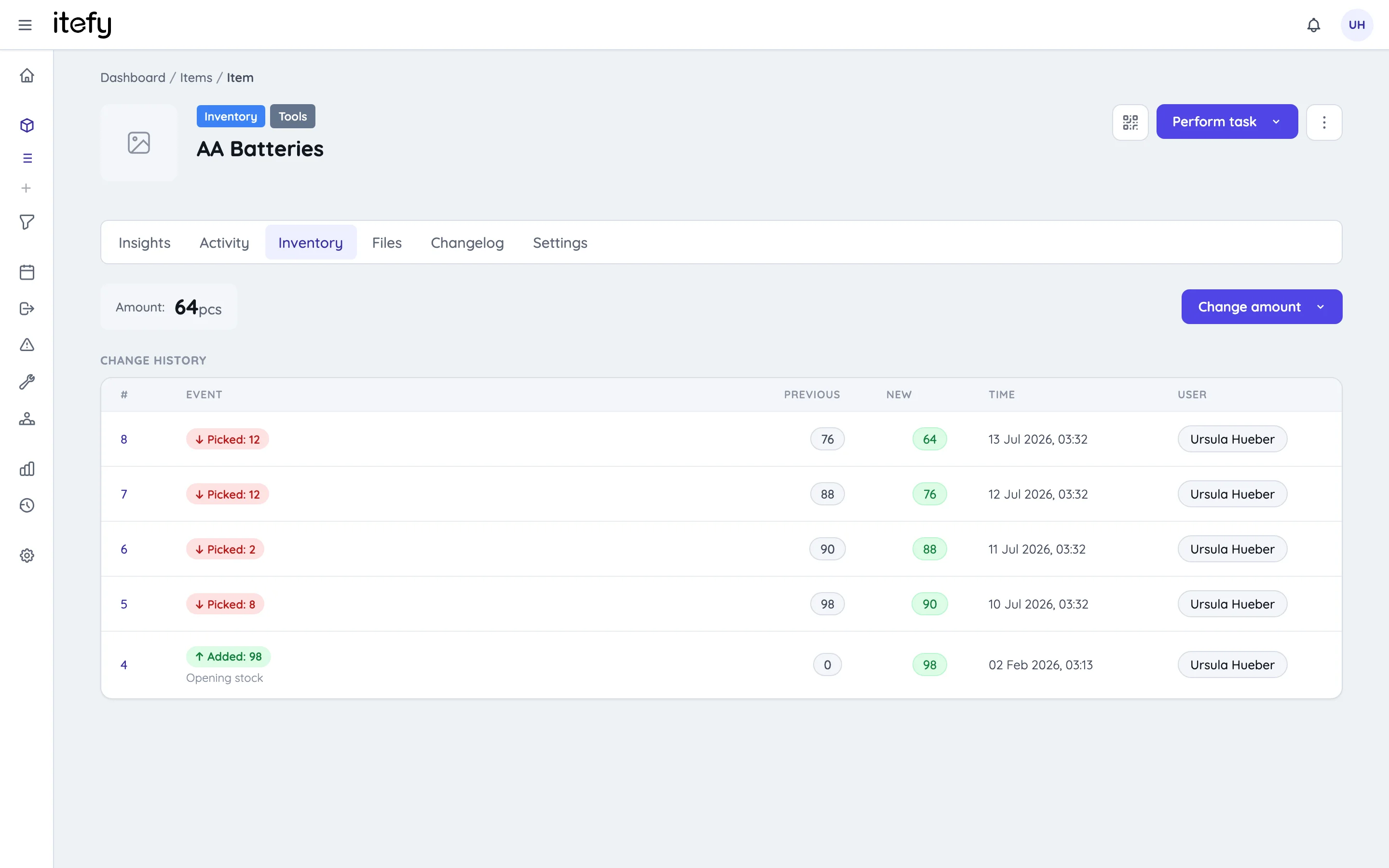Open the reports bar chart icon
The image size is (1389, 868).
(x=27, y=469)
